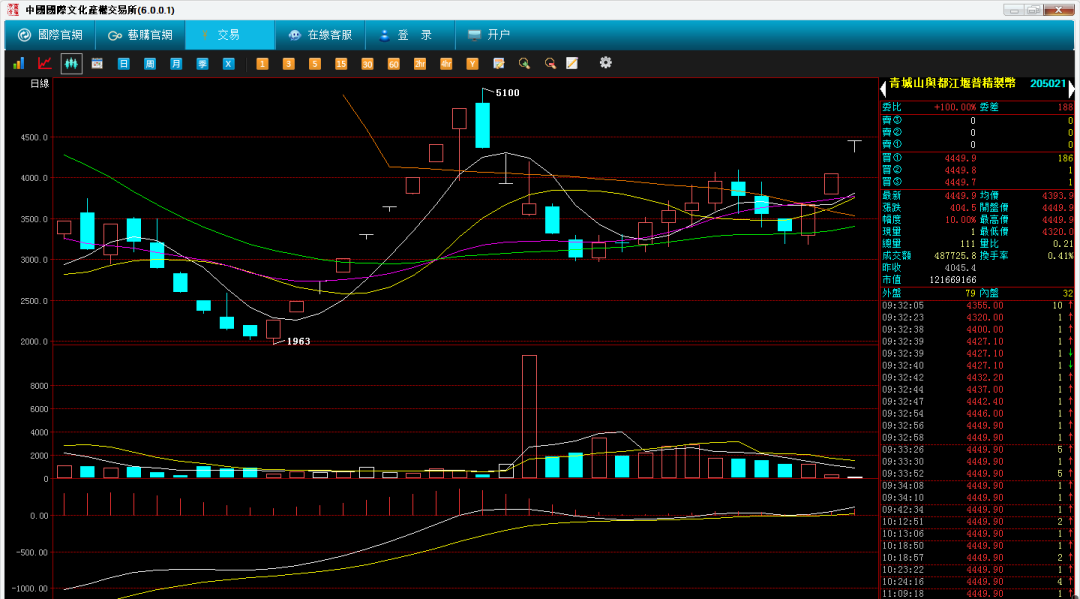
Task: Click the 委比 +100.00% value
Action: pos(955,107)
